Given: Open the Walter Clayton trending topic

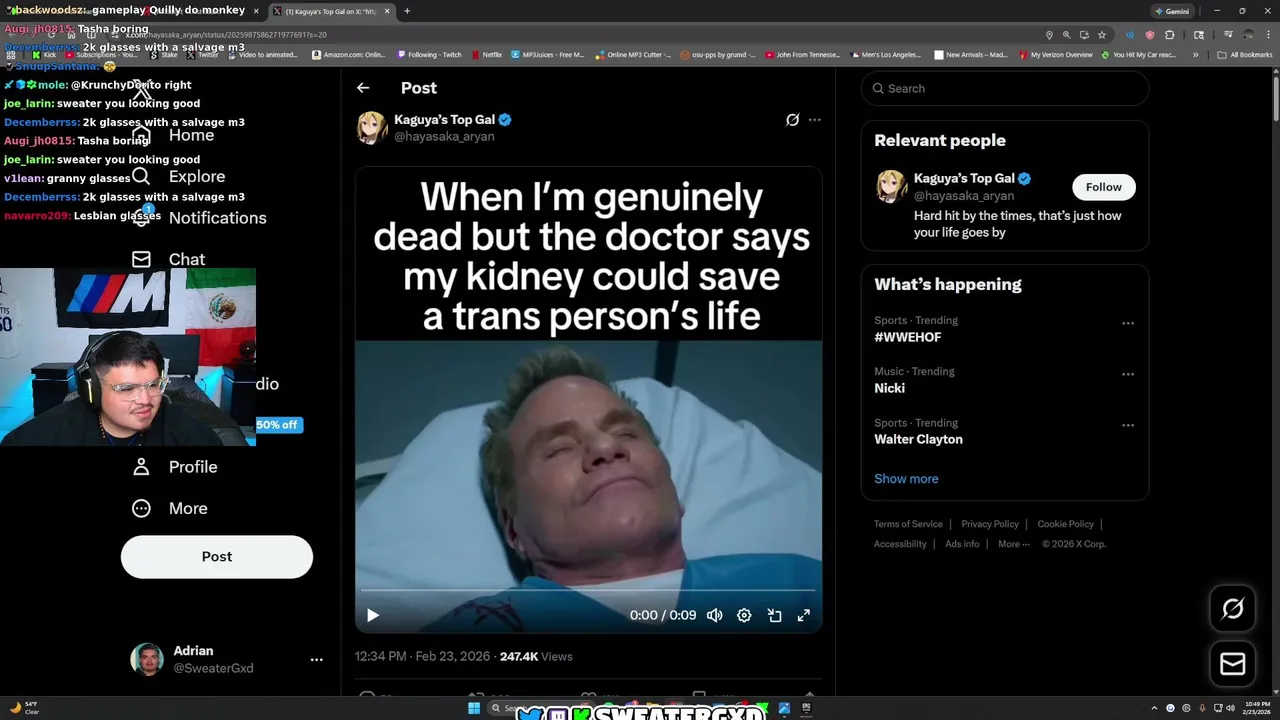Looking at the screenshot, I should click(x=918, y=439).
